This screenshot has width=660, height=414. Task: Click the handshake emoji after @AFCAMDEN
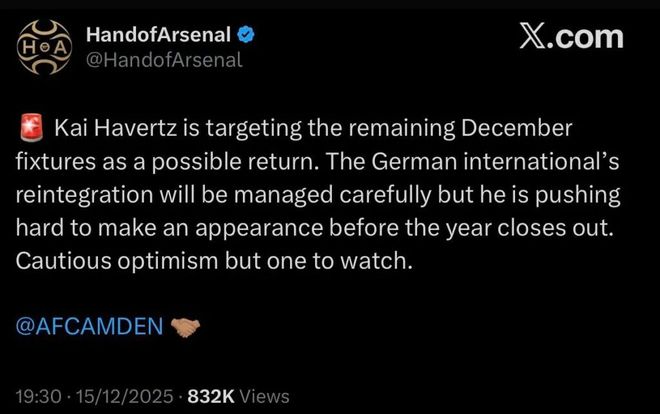click(185, 326)
